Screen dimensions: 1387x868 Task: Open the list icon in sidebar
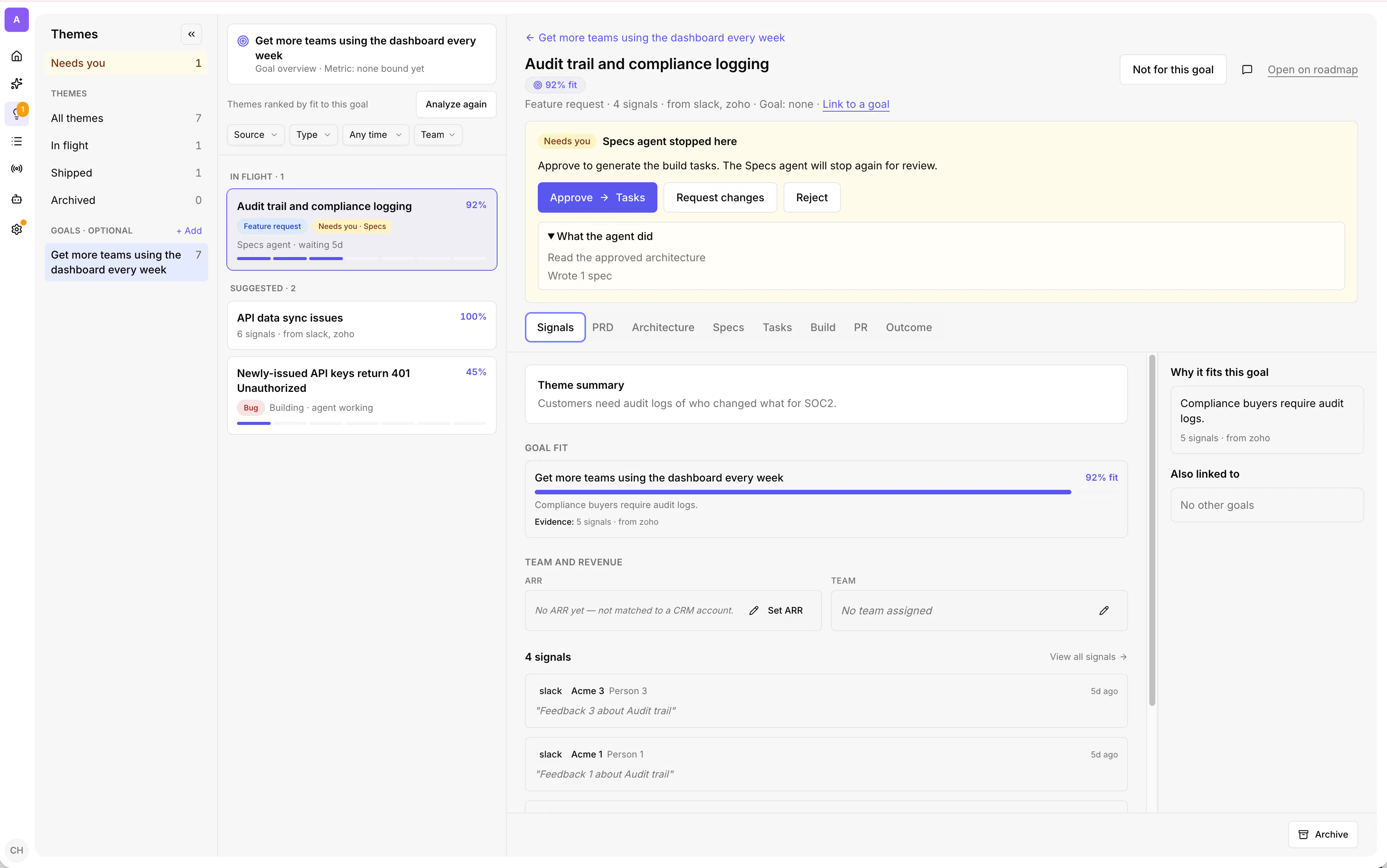click(x=17, y=141)
